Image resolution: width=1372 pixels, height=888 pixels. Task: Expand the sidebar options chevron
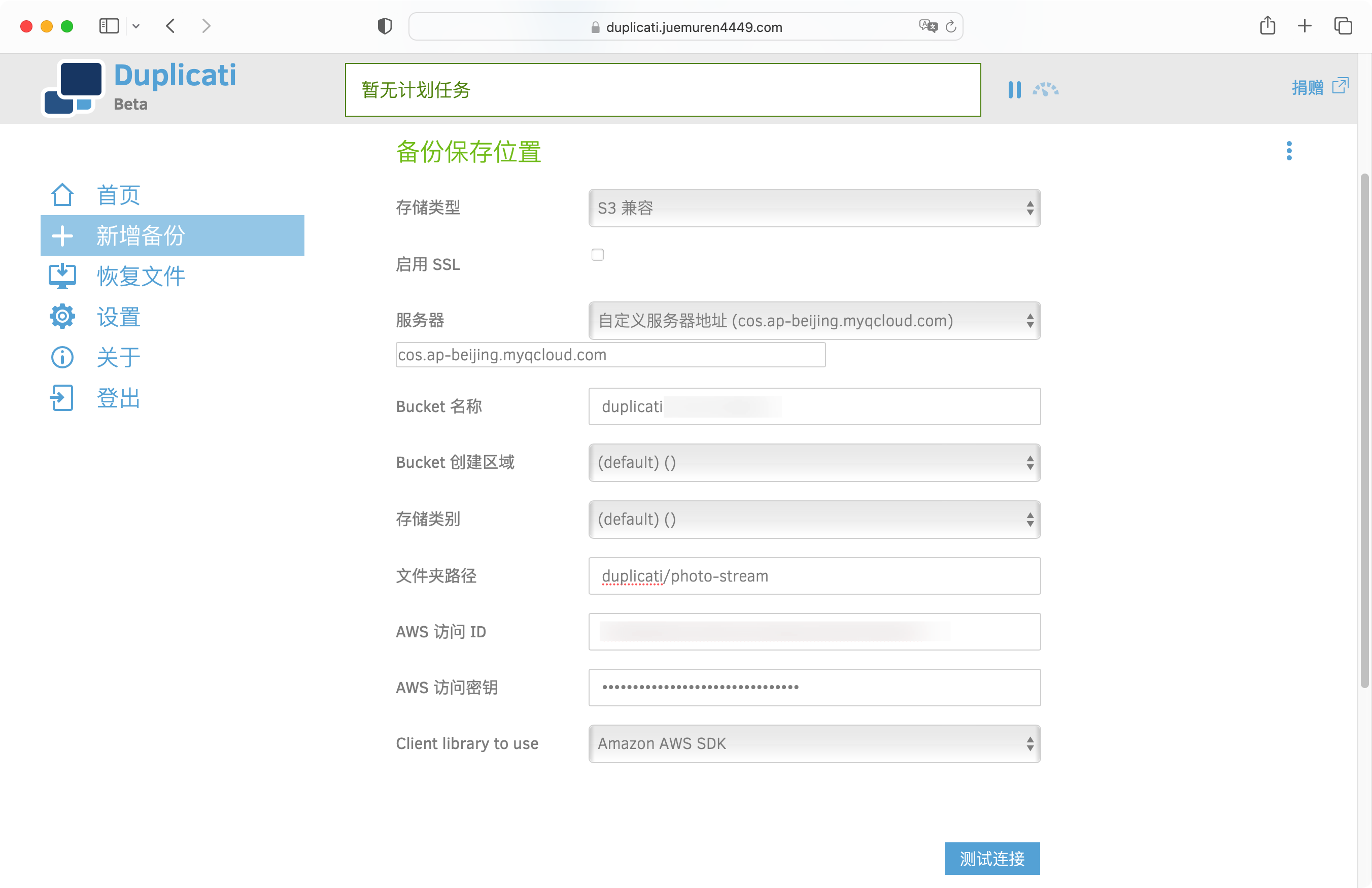click(x=136, y=26)
